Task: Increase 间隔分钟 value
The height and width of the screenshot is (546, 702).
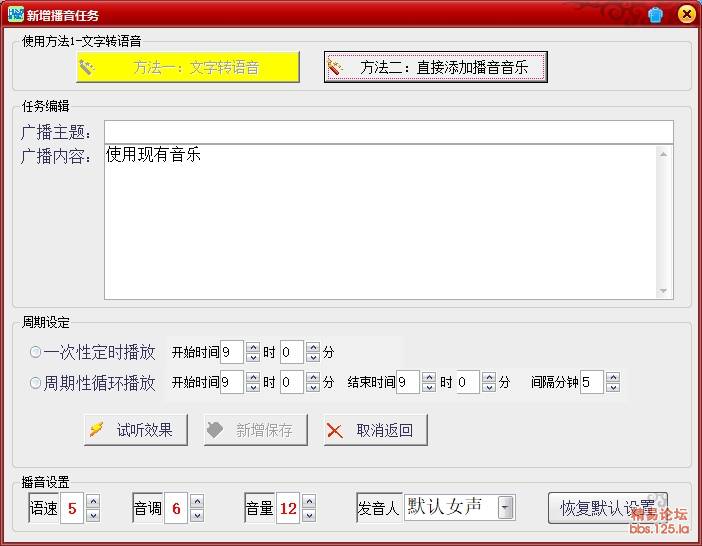Action: 613,377
